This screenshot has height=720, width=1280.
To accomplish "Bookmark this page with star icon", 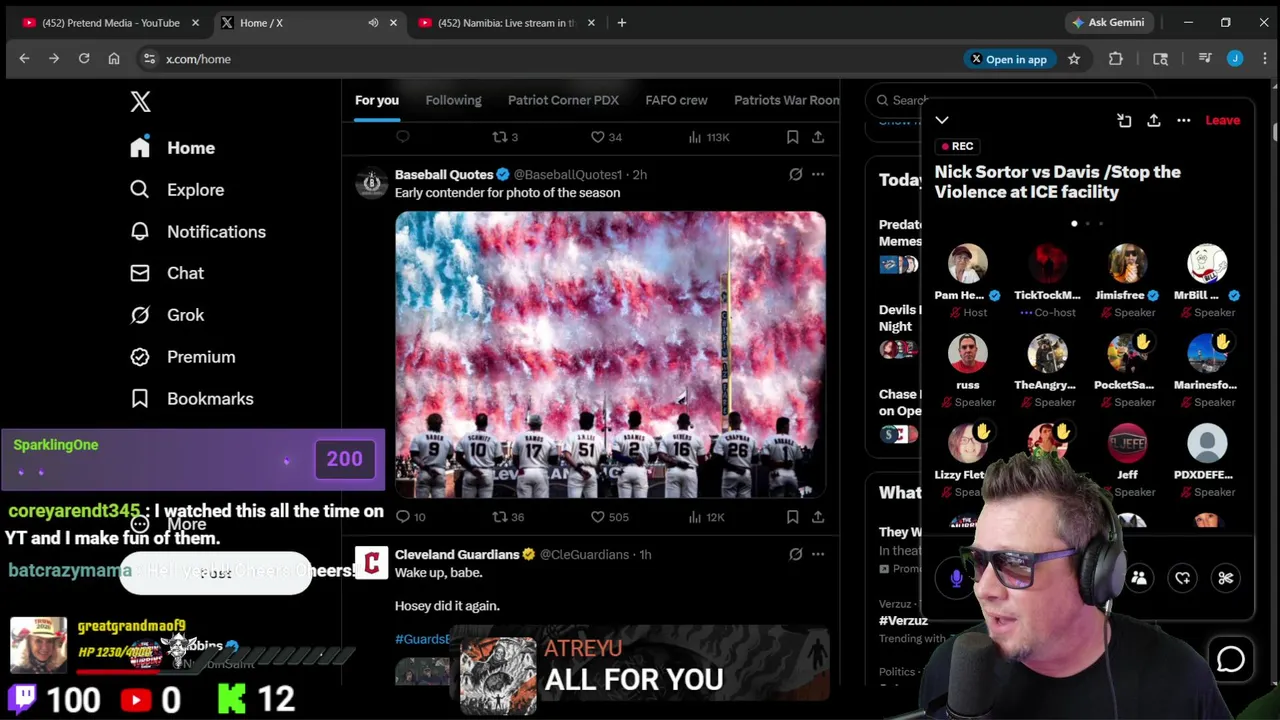I will 1074,59.
